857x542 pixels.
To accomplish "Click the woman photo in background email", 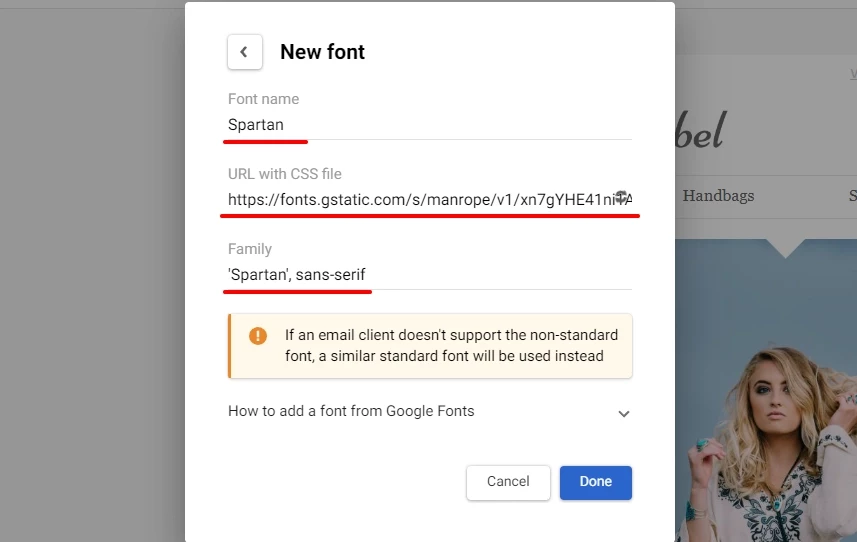I will click(766, 391).
